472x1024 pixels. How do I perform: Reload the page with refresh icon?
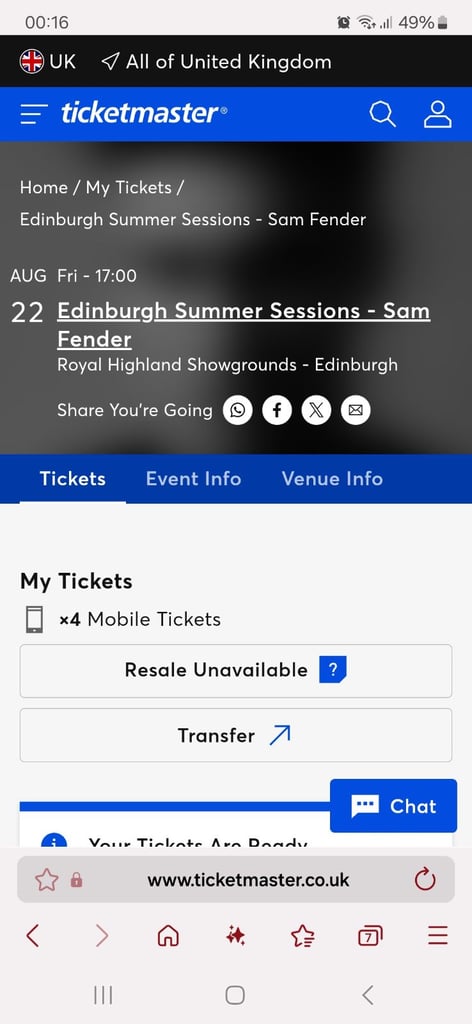(x=425, y=880)
